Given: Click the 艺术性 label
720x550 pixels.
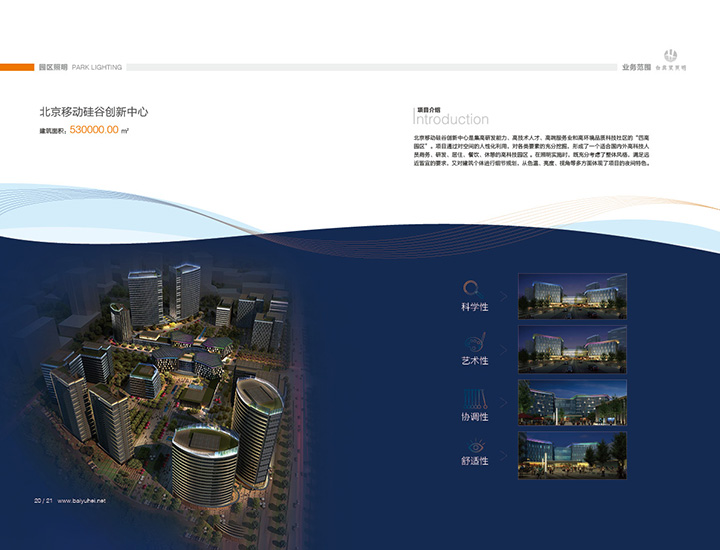Looking at the screenshot, I should point(474,361).
